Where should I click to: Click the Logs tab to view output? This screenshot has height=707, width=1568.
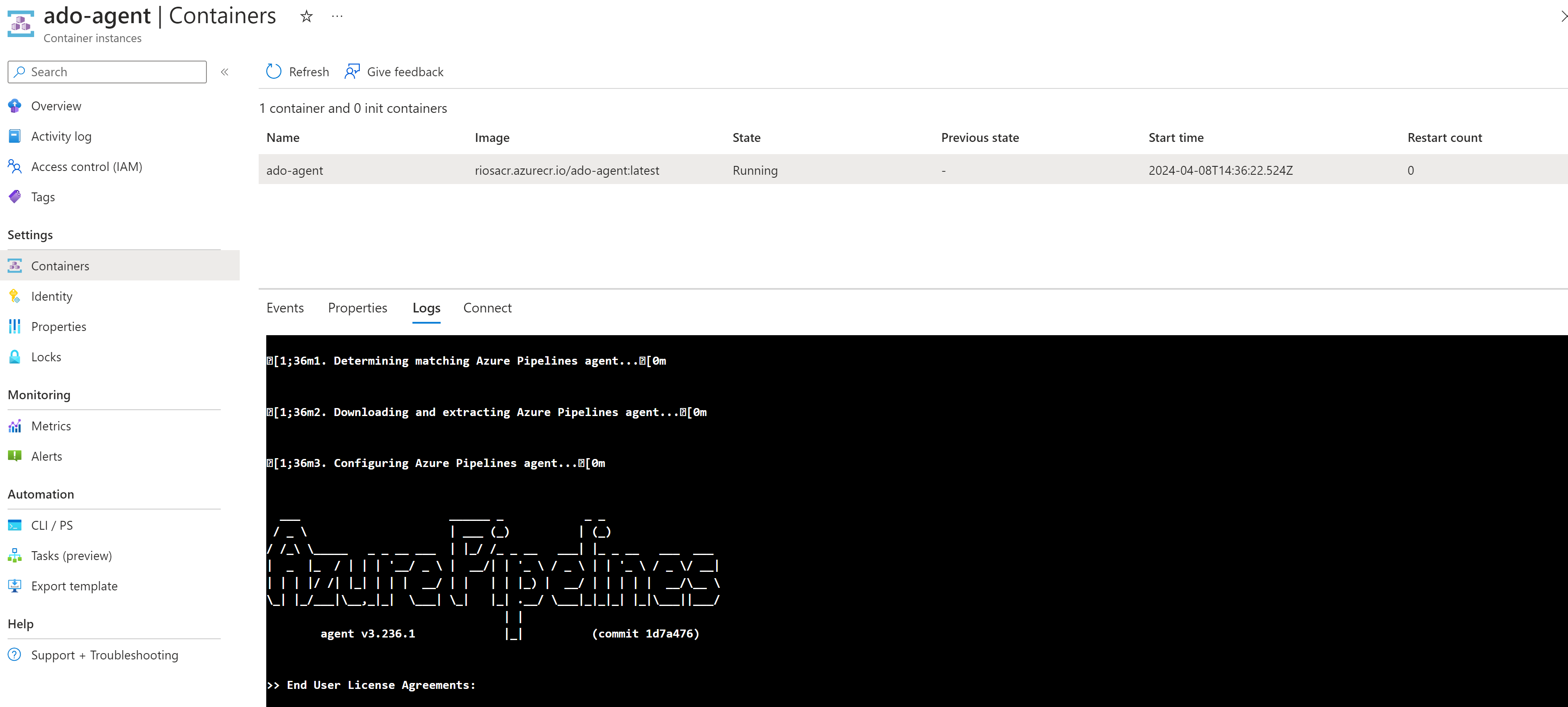click(426, 308)
